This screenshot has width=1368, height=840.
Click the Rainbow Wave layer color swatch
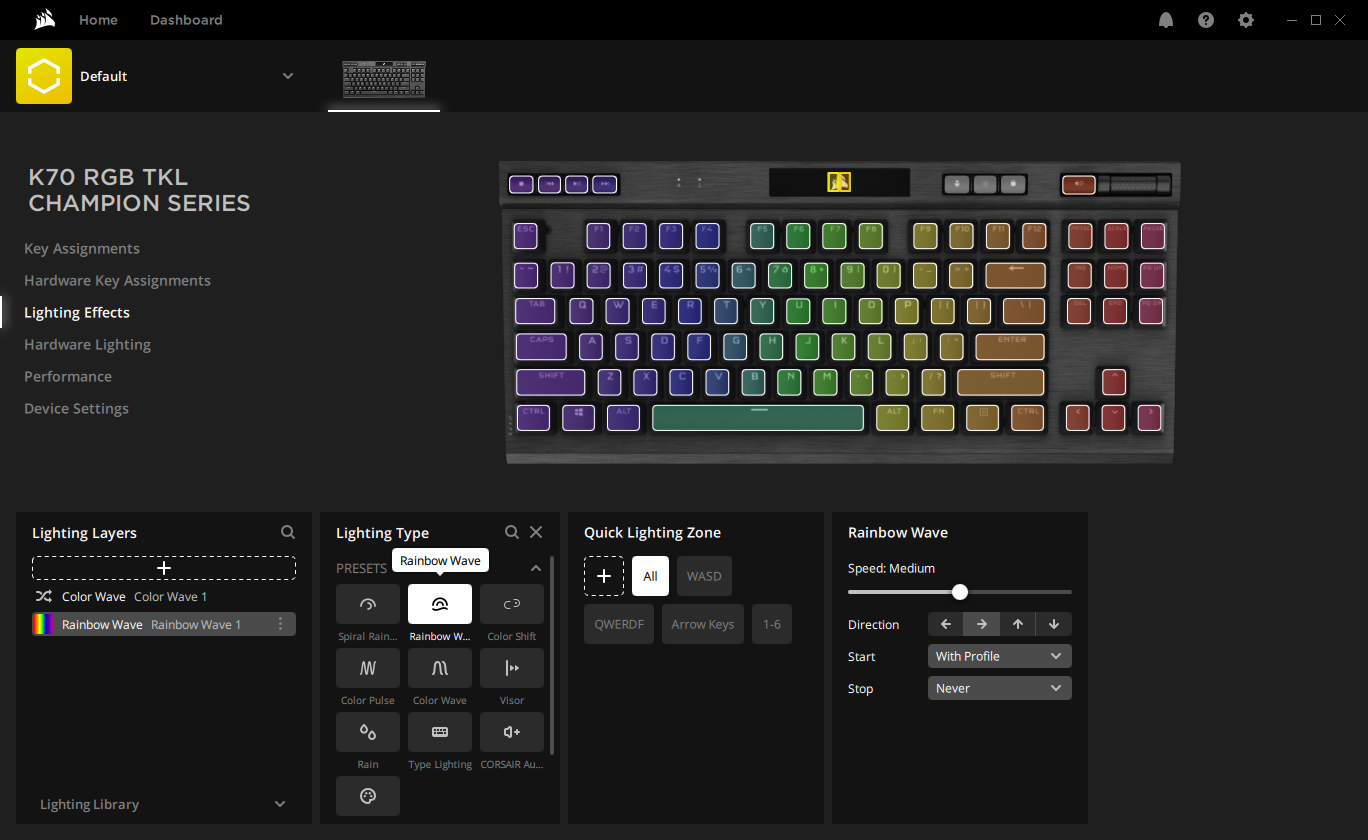click(x=44, y=624)
